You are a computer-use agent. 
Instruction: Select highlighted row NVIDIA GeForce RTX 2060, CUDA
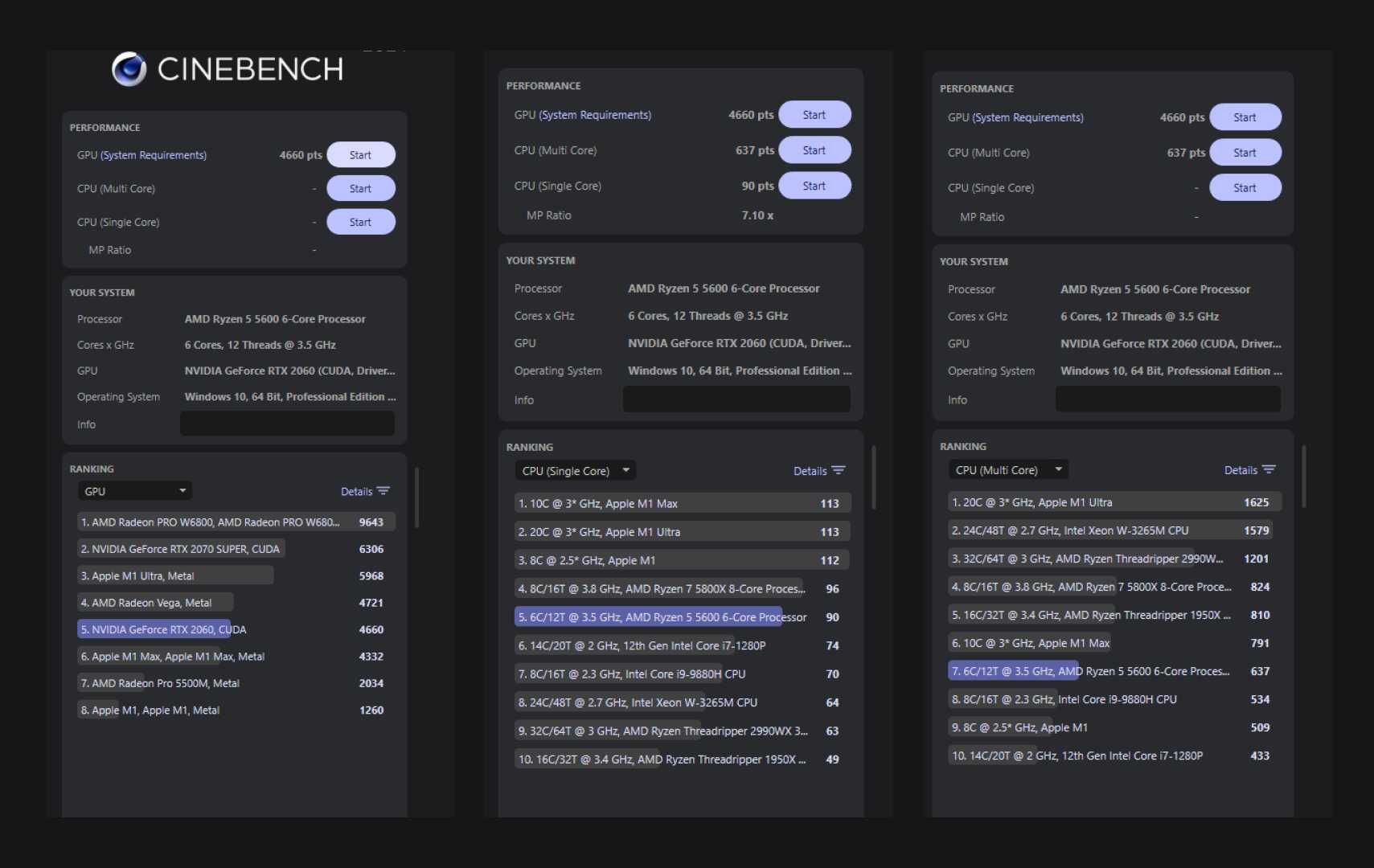[x=236, y=630]
